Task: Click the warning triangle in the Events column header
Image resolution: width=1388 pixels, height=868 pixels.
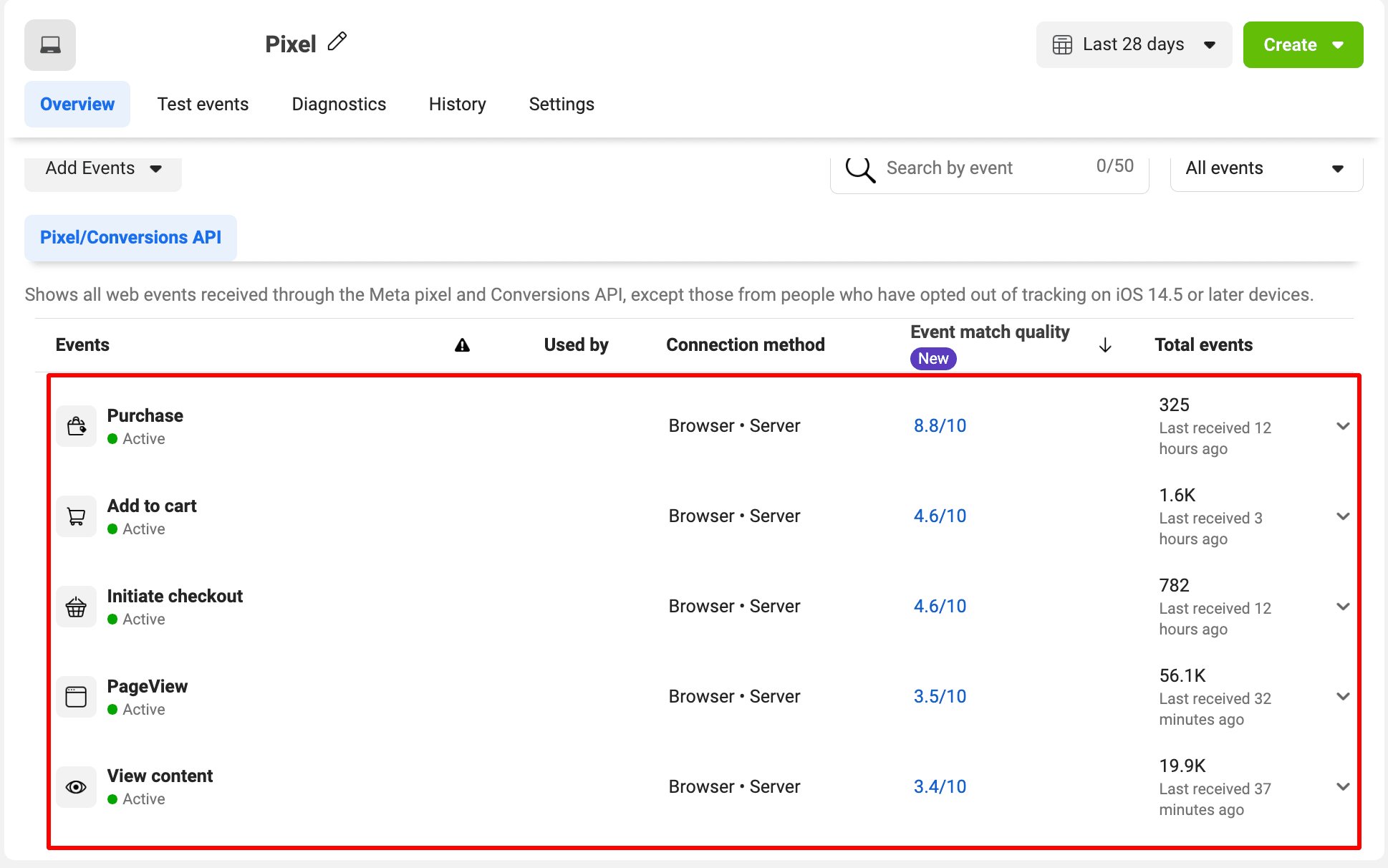Action: tap(463, 344)
